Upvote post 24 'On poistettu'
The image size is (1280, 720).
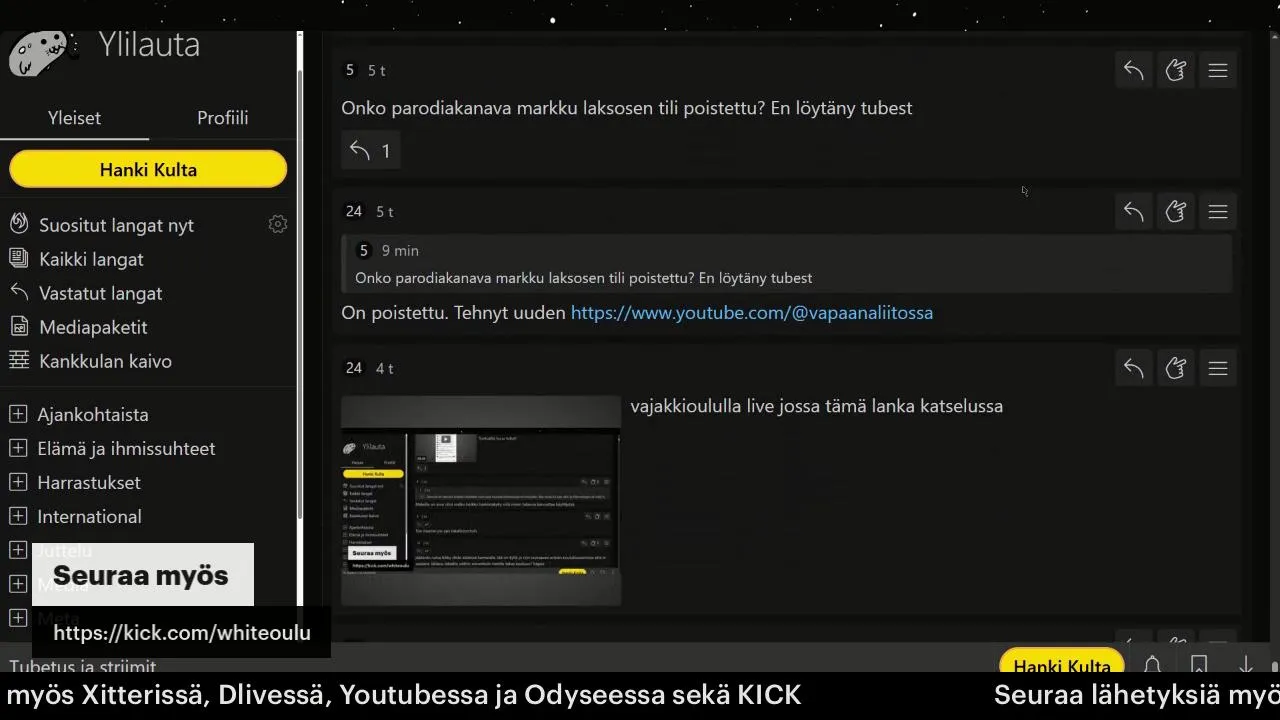pyautogui.click(x=1176, y=211)
